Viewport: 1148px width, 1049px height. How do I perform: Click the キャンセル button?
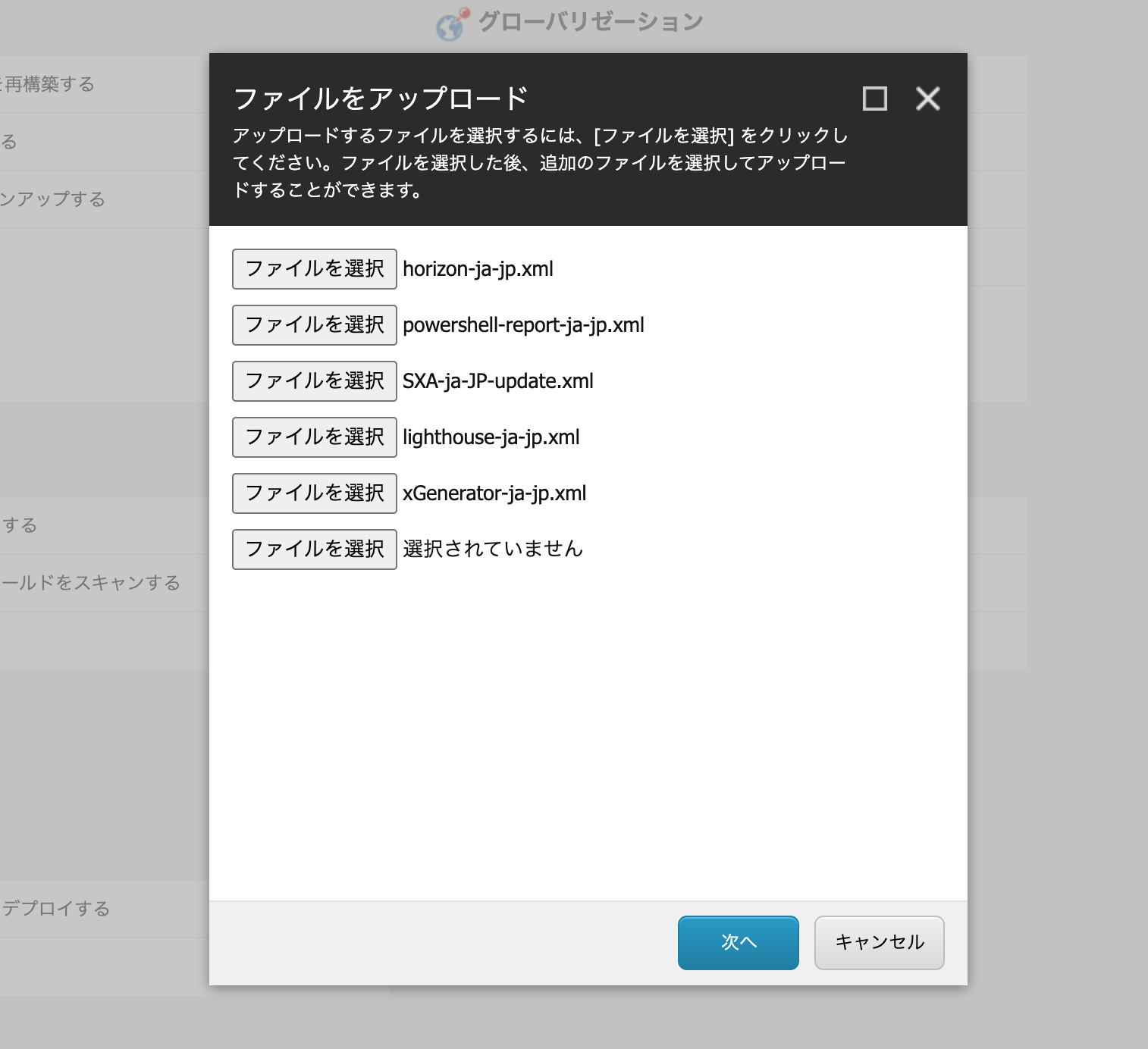point(880,943)
